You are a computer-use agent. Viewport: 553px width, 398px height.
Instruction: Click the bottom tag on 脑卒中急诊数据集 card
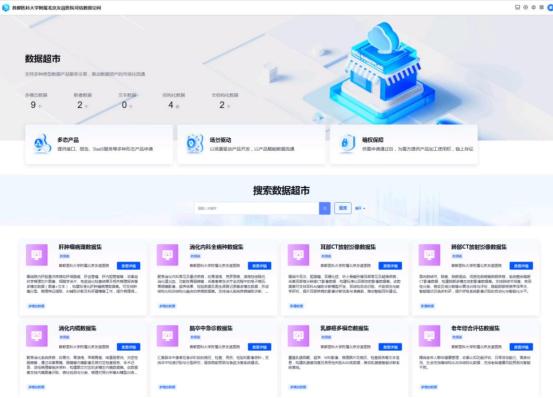(167, 387)
